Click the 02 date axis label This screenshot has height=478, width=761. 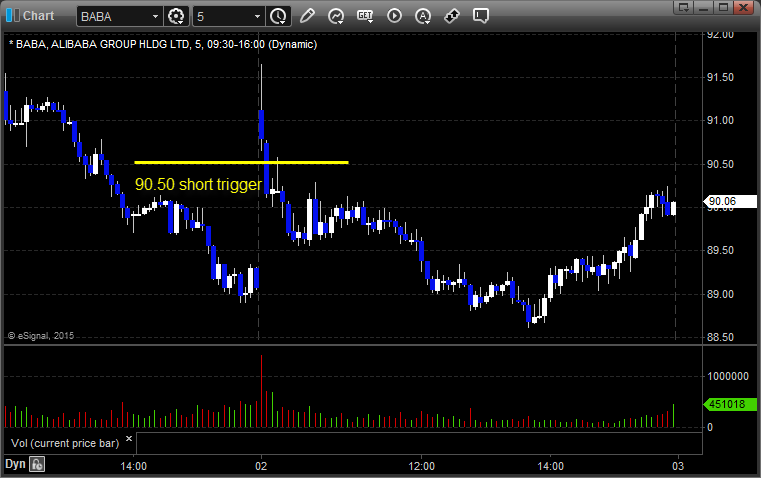261,466
